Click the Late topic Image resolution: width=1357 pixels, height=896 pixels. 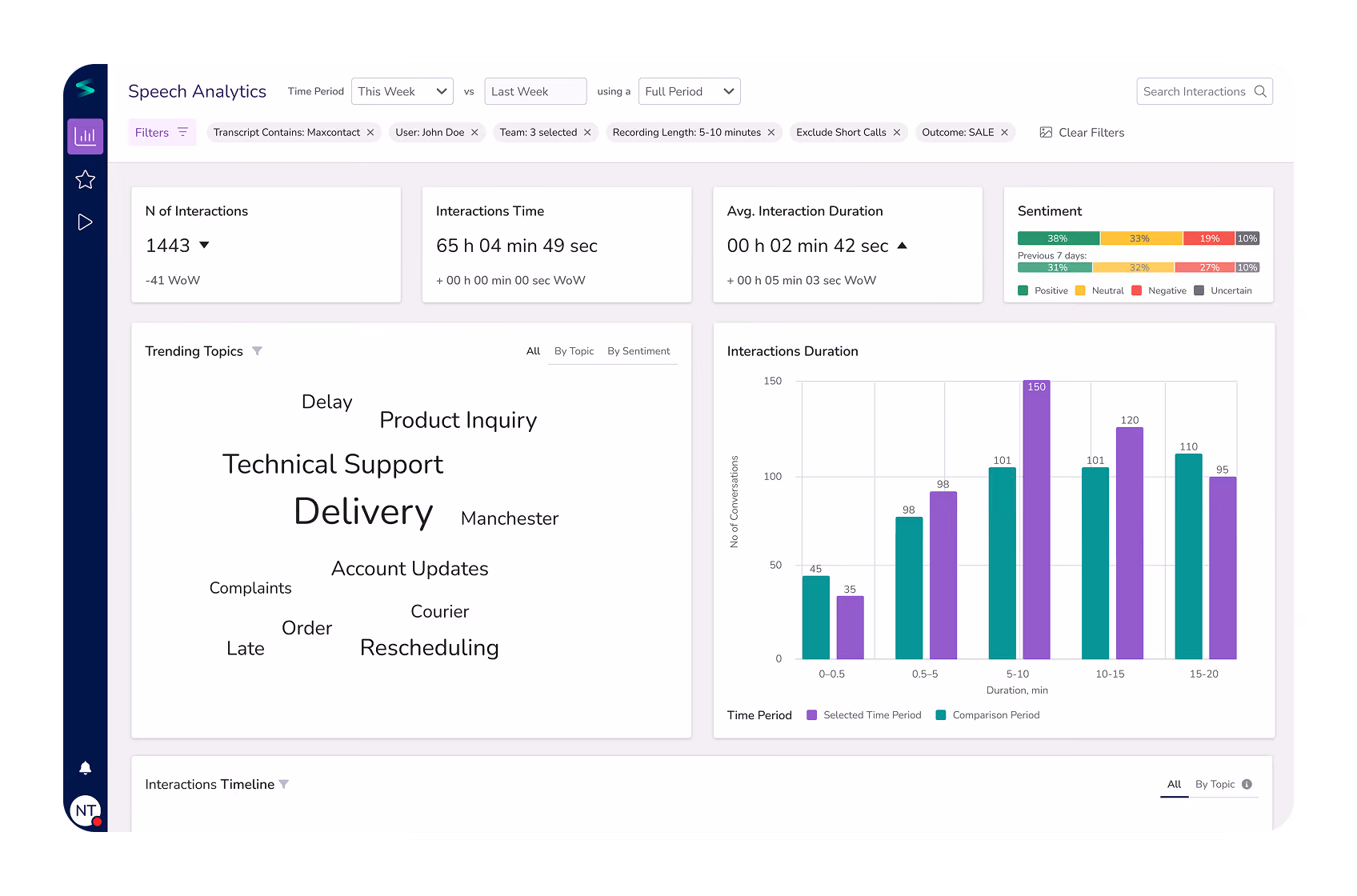coord(246,649)
